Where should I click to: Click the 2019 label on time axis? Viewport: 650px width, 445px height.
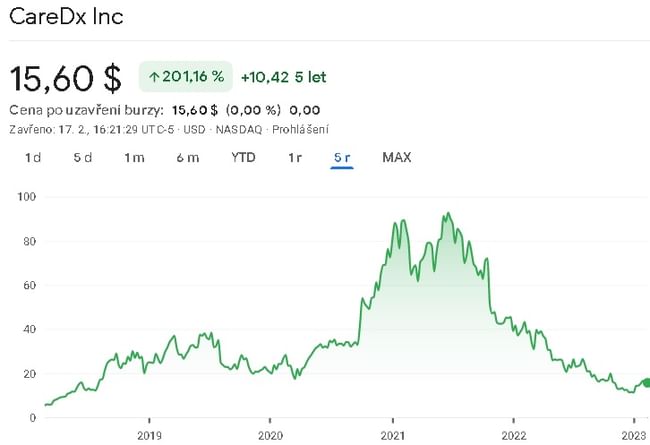click(148, 435)
